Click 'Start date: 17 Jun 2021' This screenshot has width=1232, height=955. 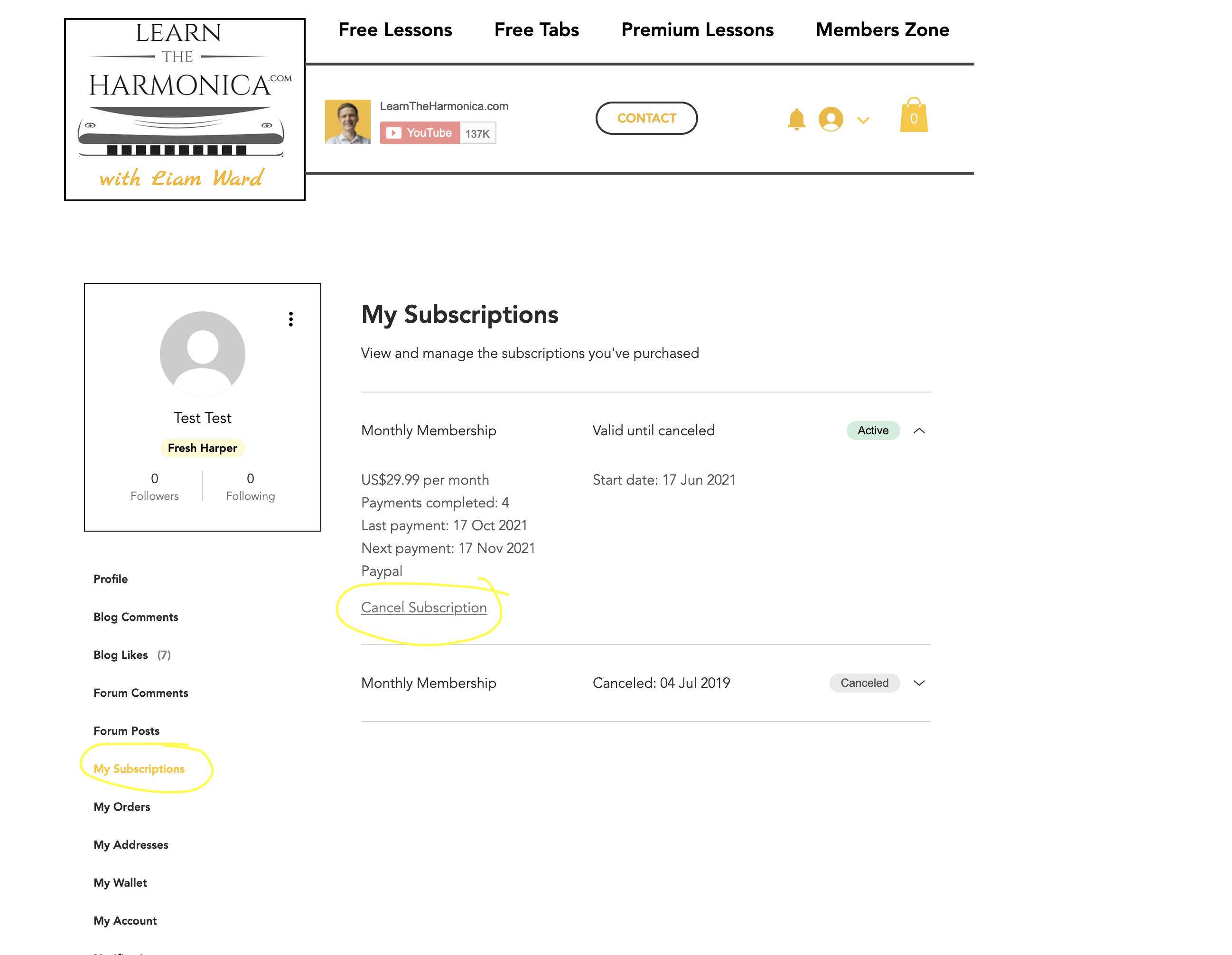(664, 480)
